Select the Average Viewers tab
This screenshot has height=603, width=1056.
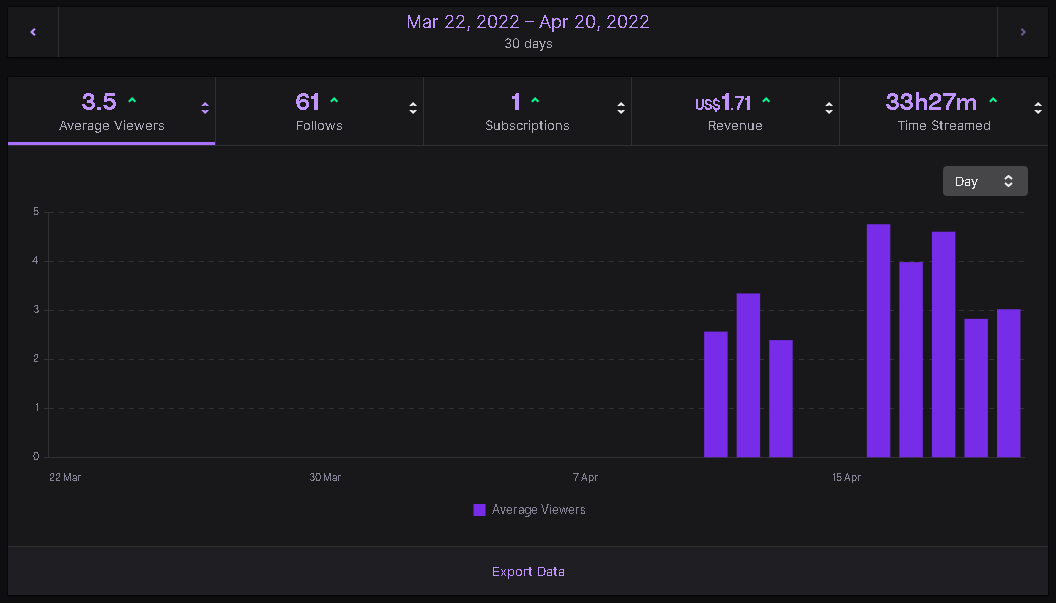pyautogui.click(x=112, y=111)
